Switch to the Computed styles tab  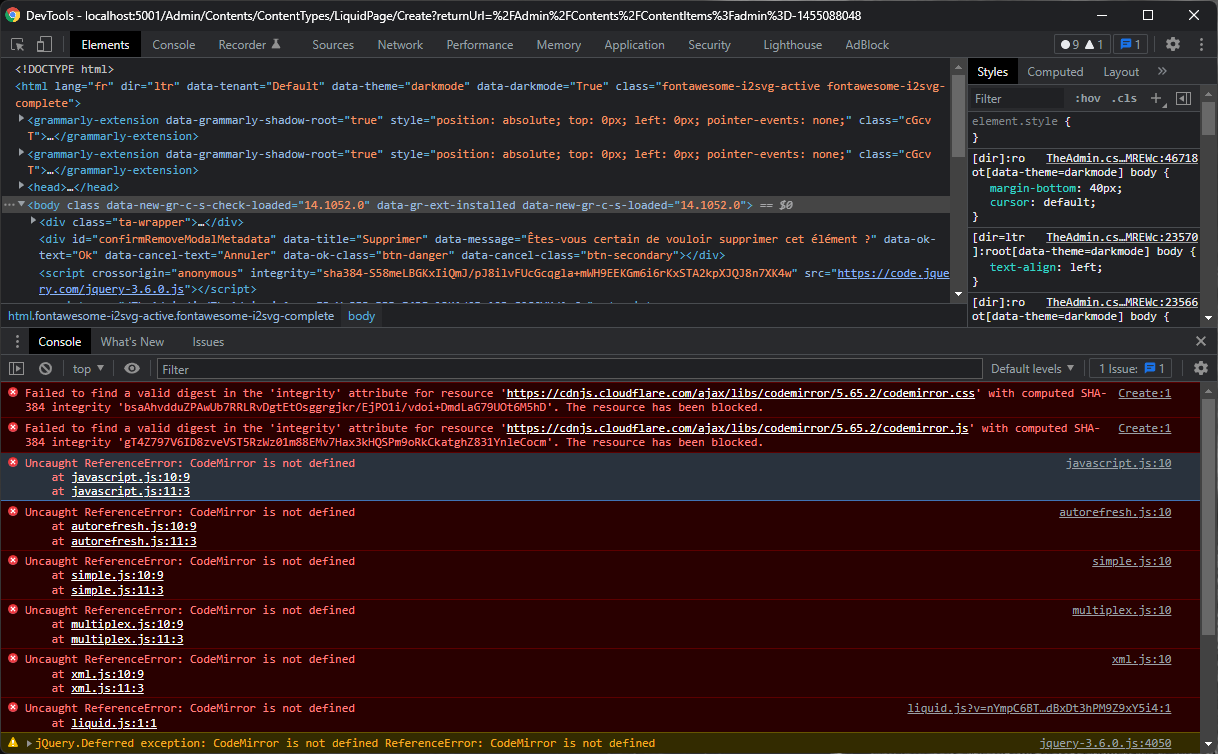(1055, 71)
